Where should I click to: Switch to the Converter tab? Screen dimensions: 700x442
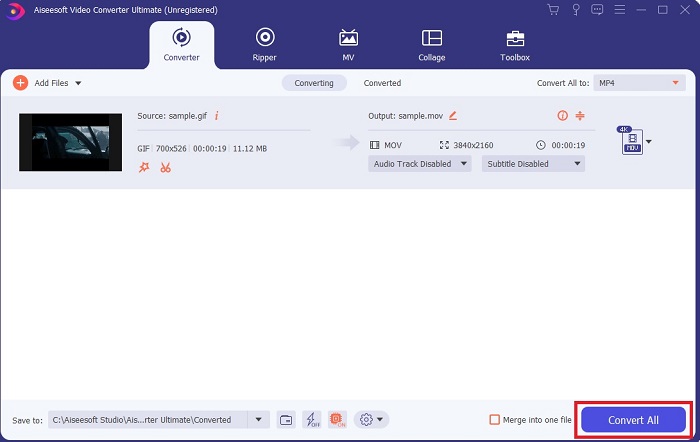tap(181, 45)
